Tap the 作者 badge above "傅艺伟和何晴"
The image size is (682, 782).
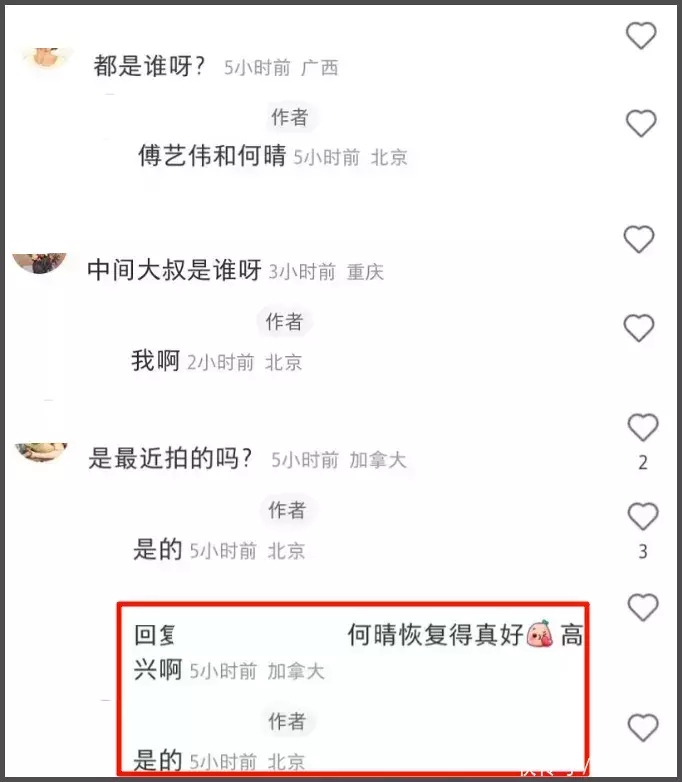(x=290, y=117)
